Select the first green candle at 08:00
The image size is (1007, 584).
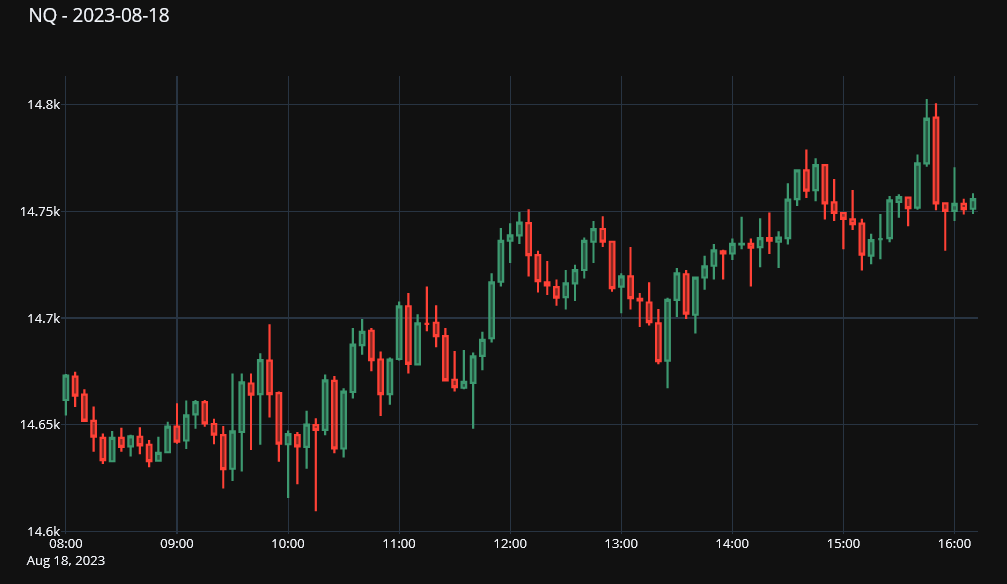tap(66, 388)
